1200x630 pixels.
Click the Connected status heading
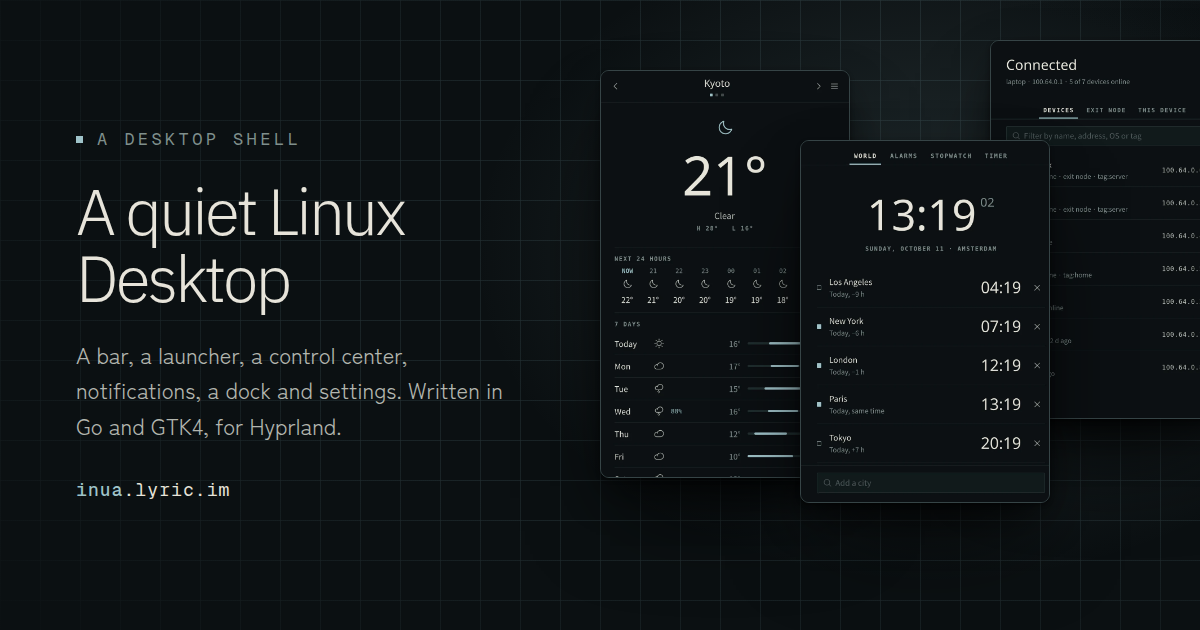(x=1041, y=65)
